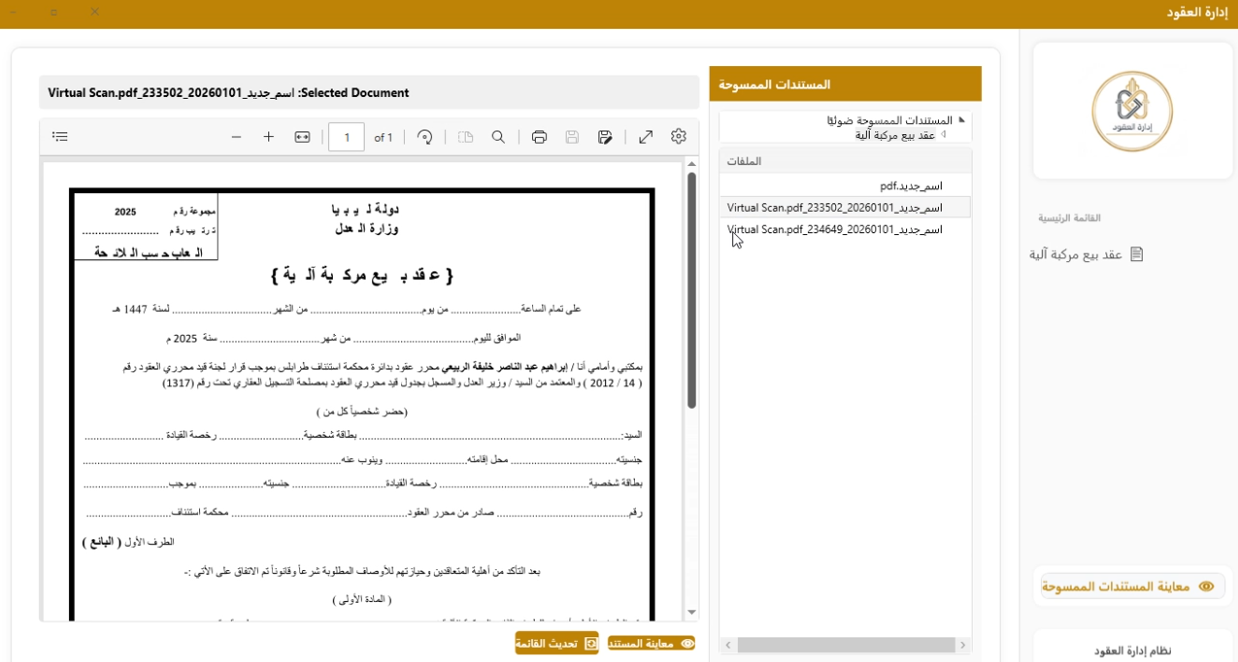Click the save-as icon with pencil
1238x662 pixels.
605,137
